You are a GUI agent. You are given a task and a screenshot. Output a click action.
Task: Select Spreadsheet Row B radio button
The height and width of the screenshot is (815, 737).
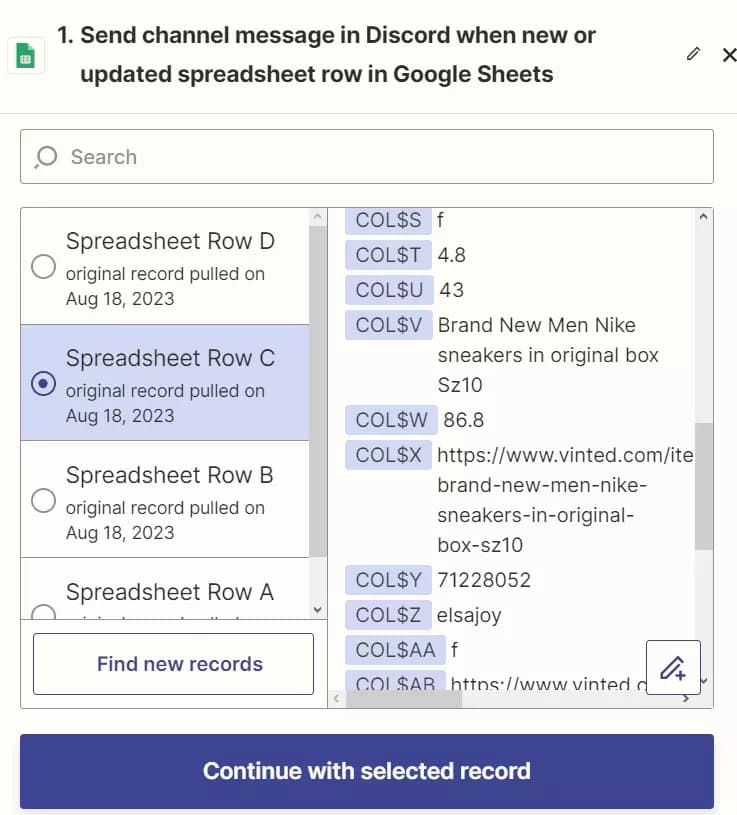point(43,501)
